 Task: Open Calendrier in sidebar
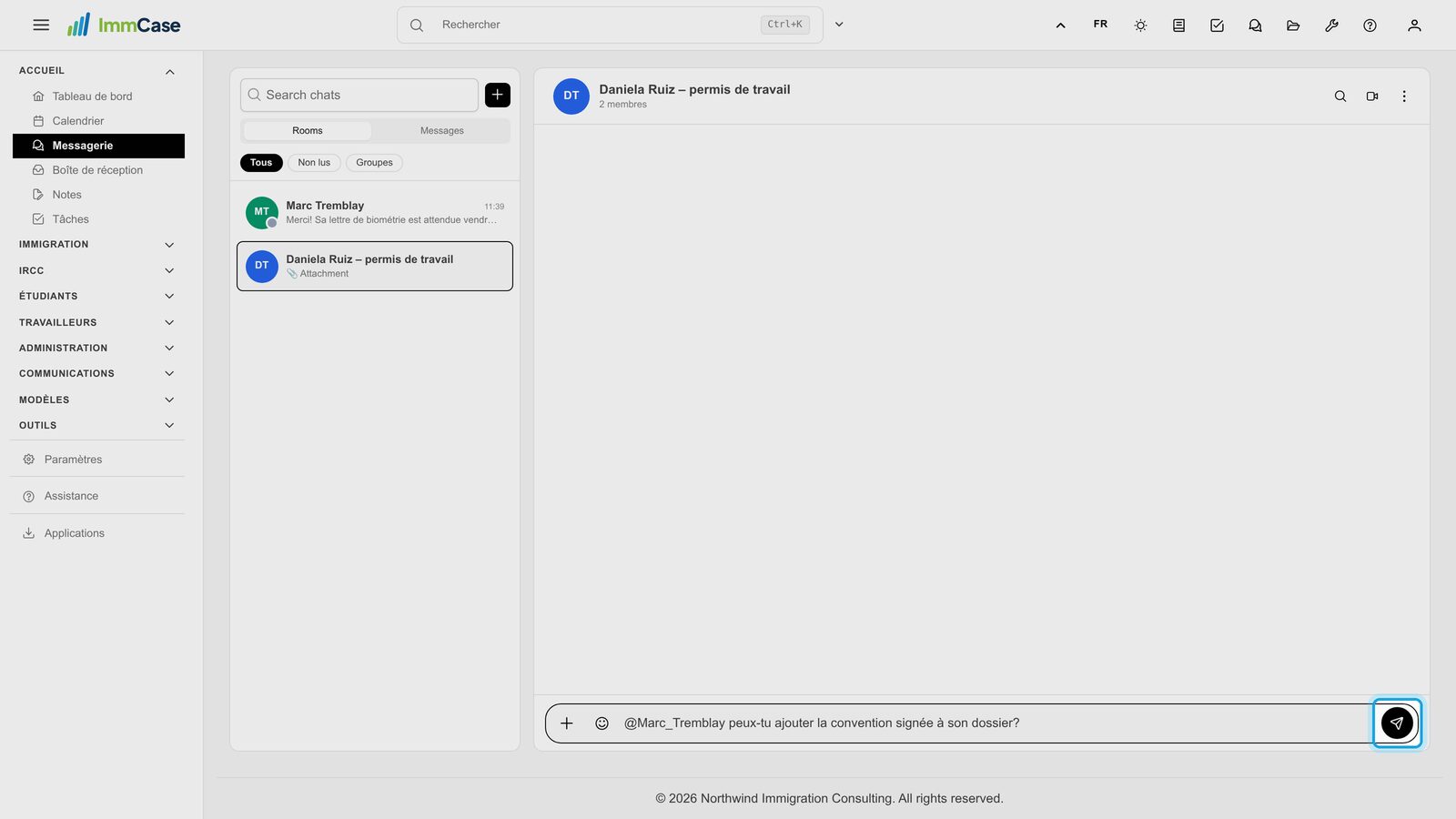click(x=98, y=121)
